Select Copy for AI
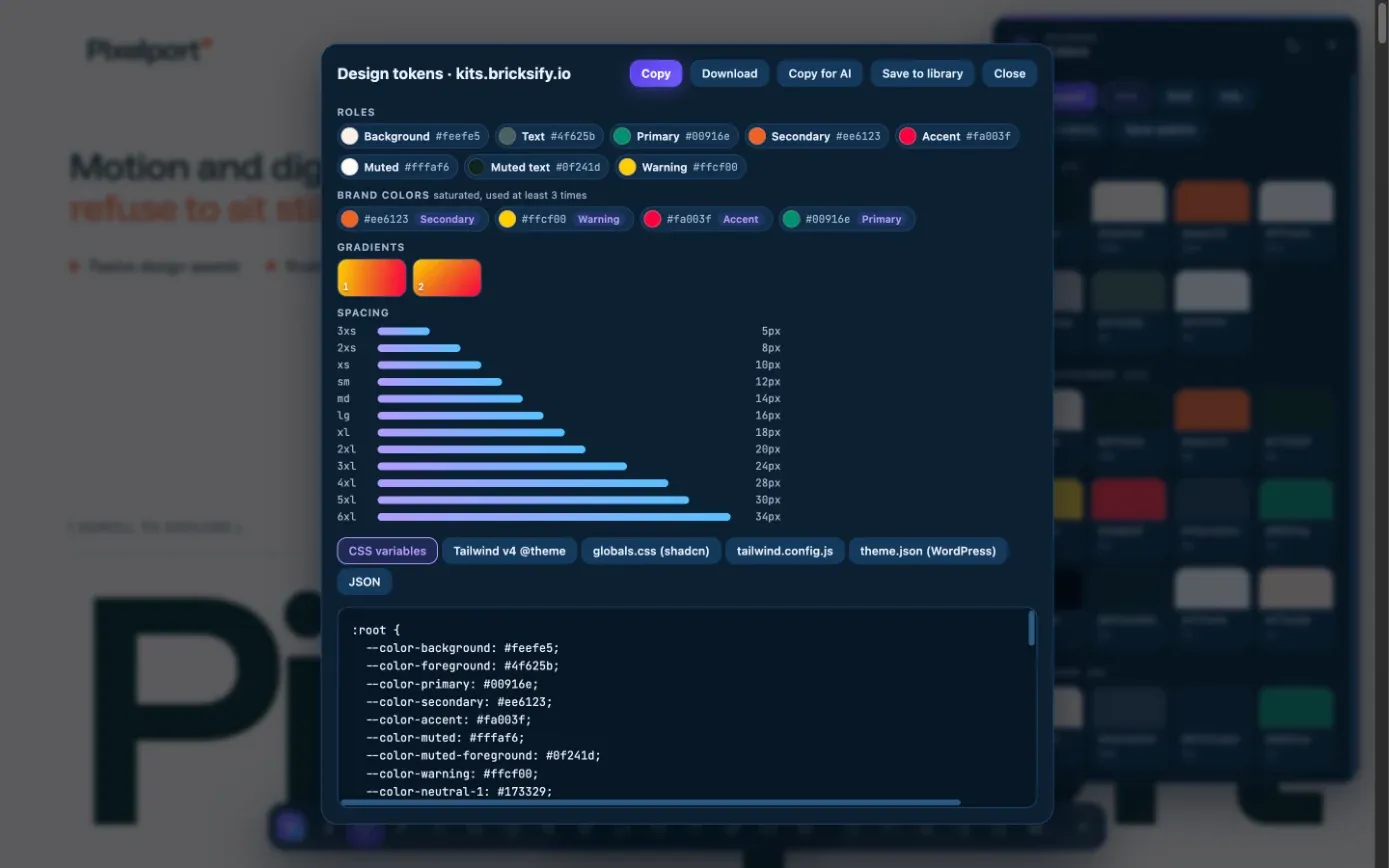 (x=819, y=73)
